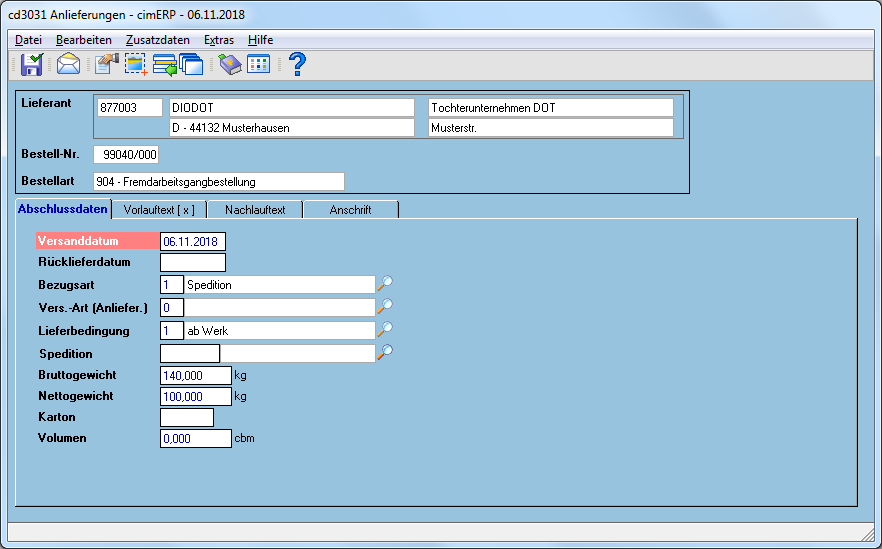The height and width of the screenshot is (549, 882).
Task: Click the Bruttogewicht field showing 140,000
Action: pos(196,375)
